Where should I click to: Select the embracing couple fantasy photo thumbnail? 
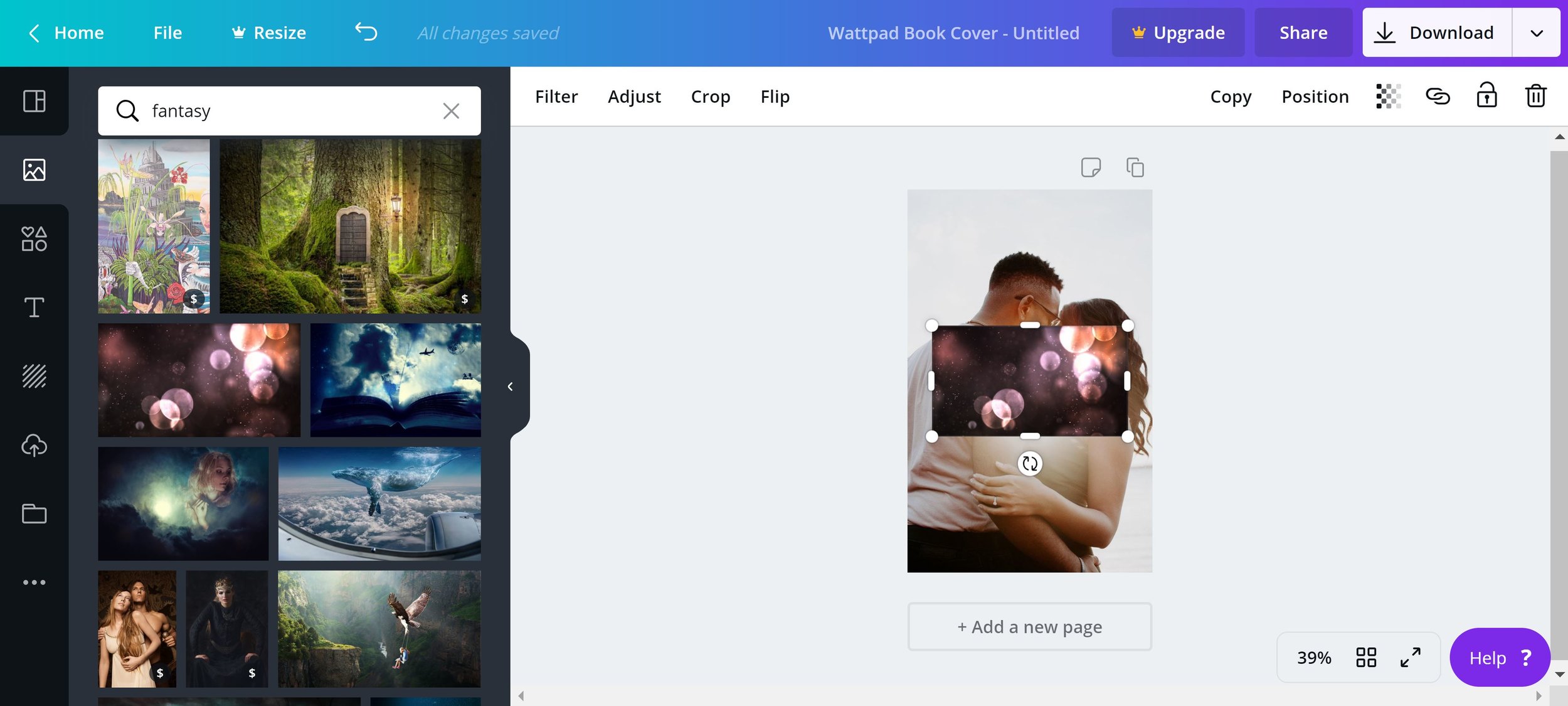point(137,629)
